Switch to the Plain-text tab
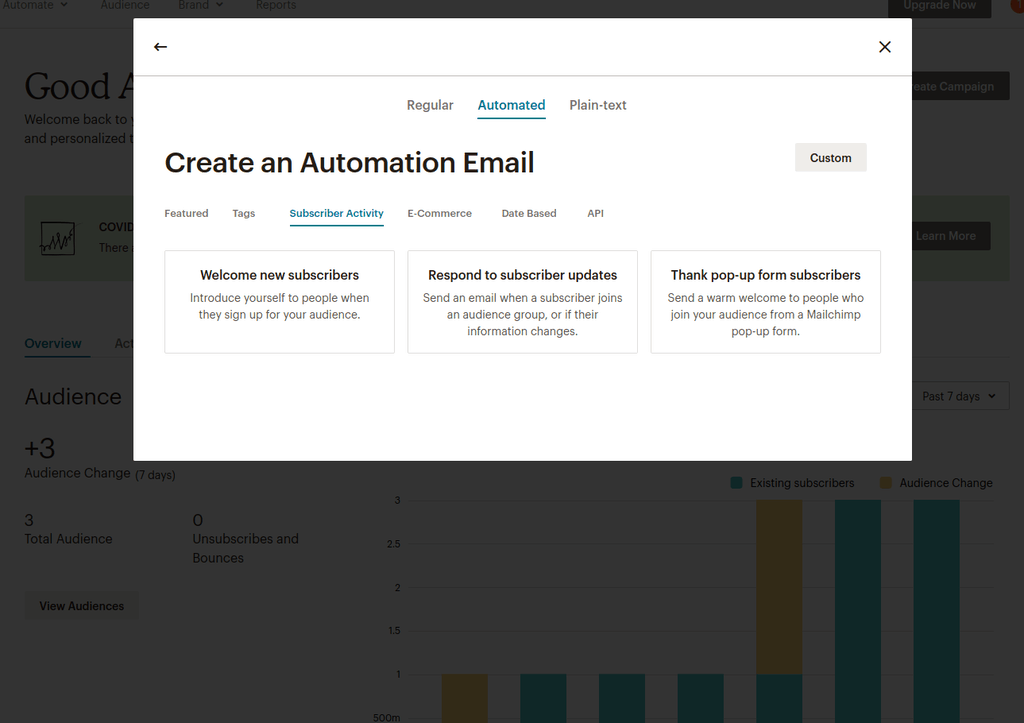 [598, 105]
